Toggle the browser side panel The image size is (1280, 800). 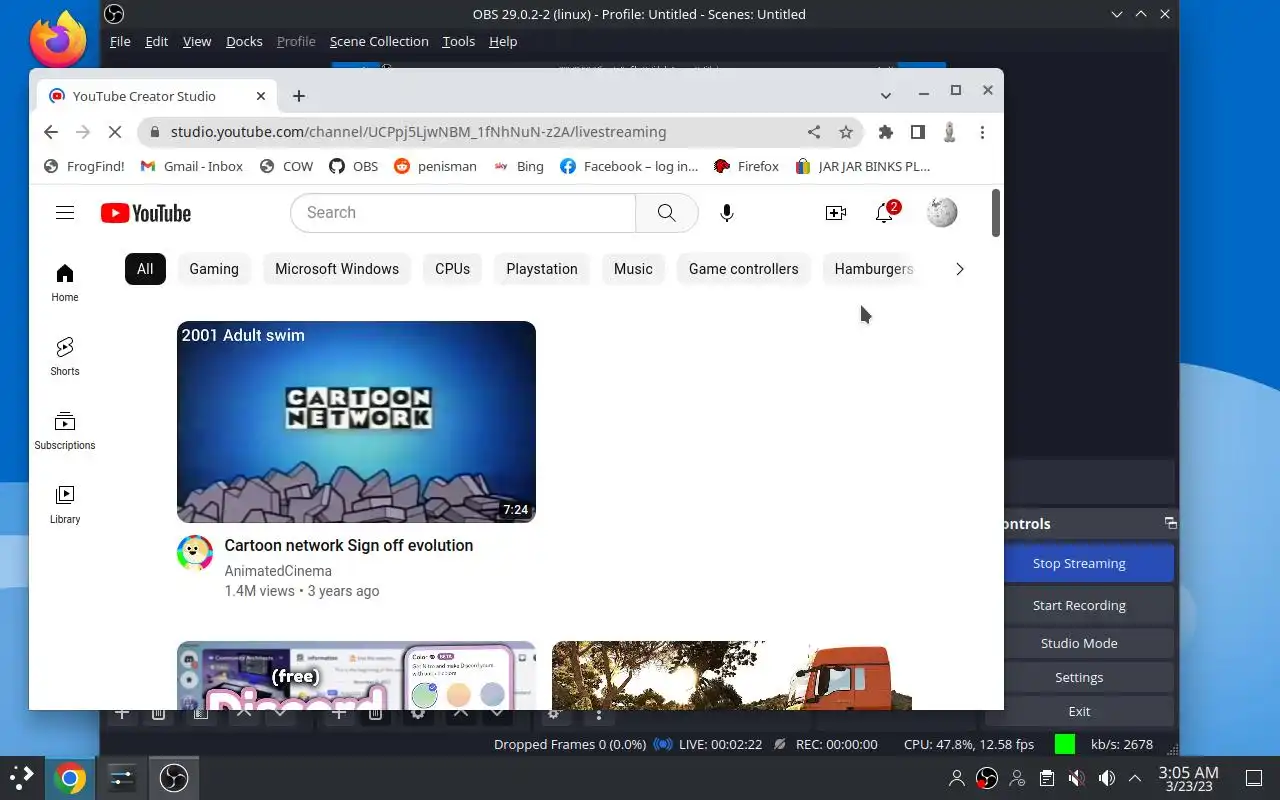917,132
